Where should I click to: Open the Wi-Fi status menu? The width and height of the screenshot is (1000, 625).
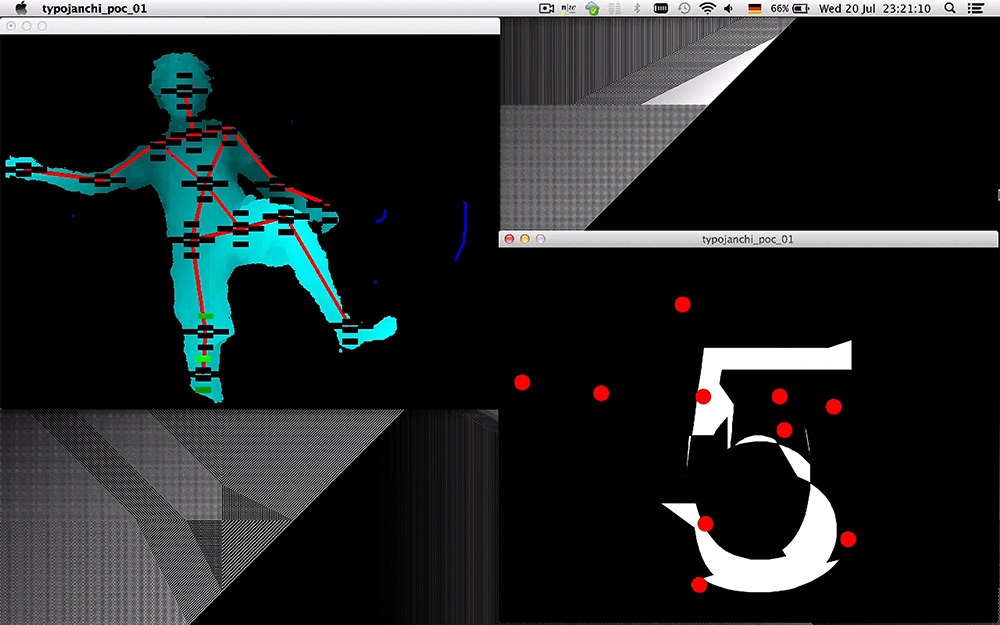click(707, 8)
